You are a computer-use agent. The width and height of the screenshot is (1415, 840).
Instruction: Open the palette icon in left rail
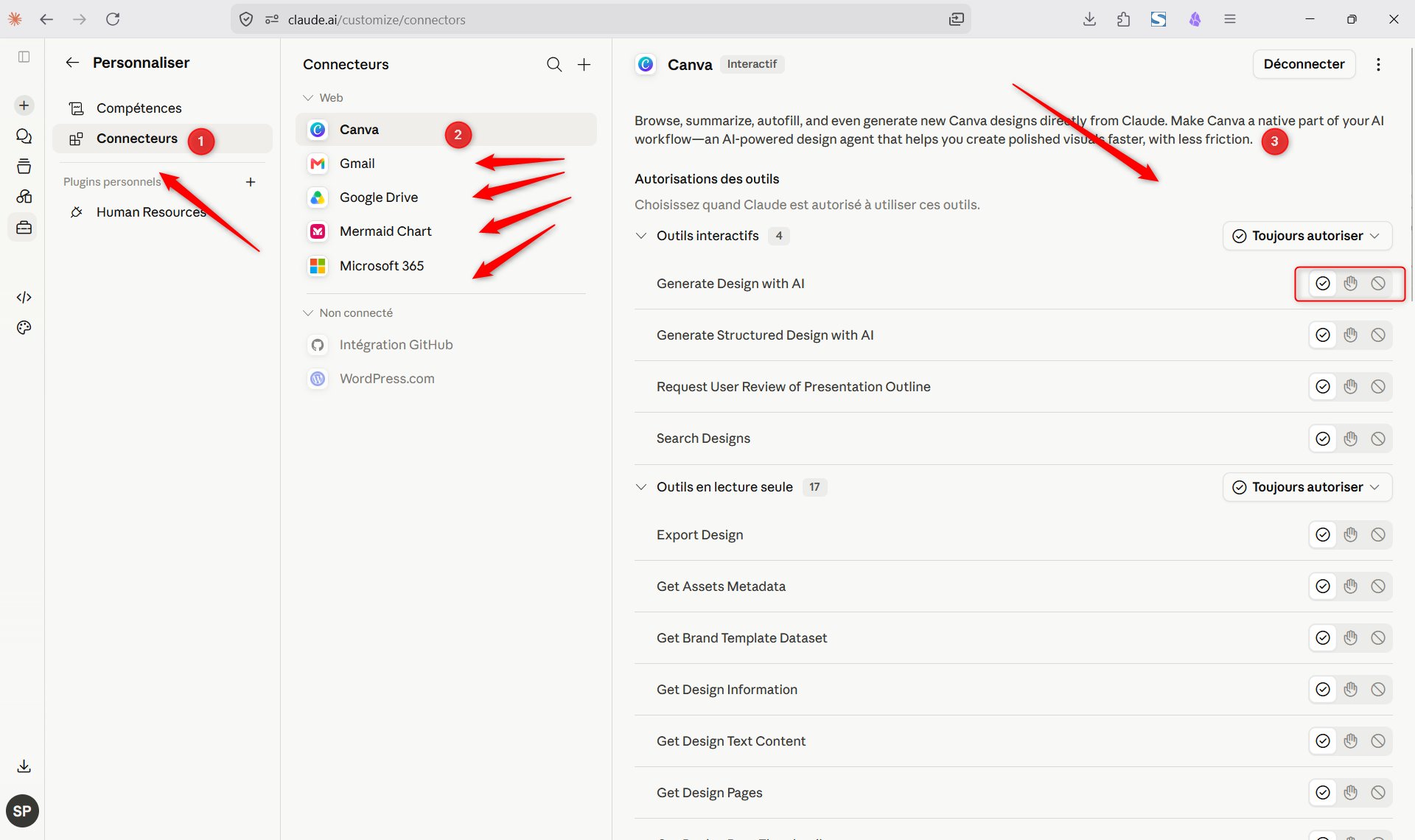pos(24,328)
